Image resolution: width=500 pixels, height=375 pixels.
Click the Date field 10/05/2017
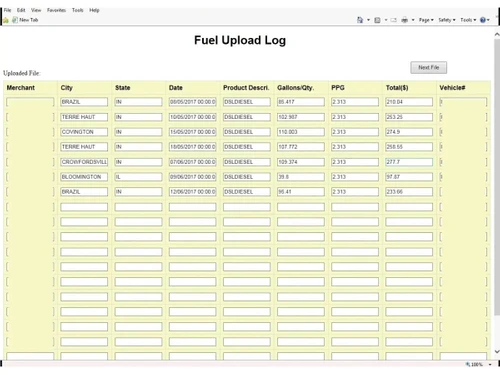[x=192, y=117]
